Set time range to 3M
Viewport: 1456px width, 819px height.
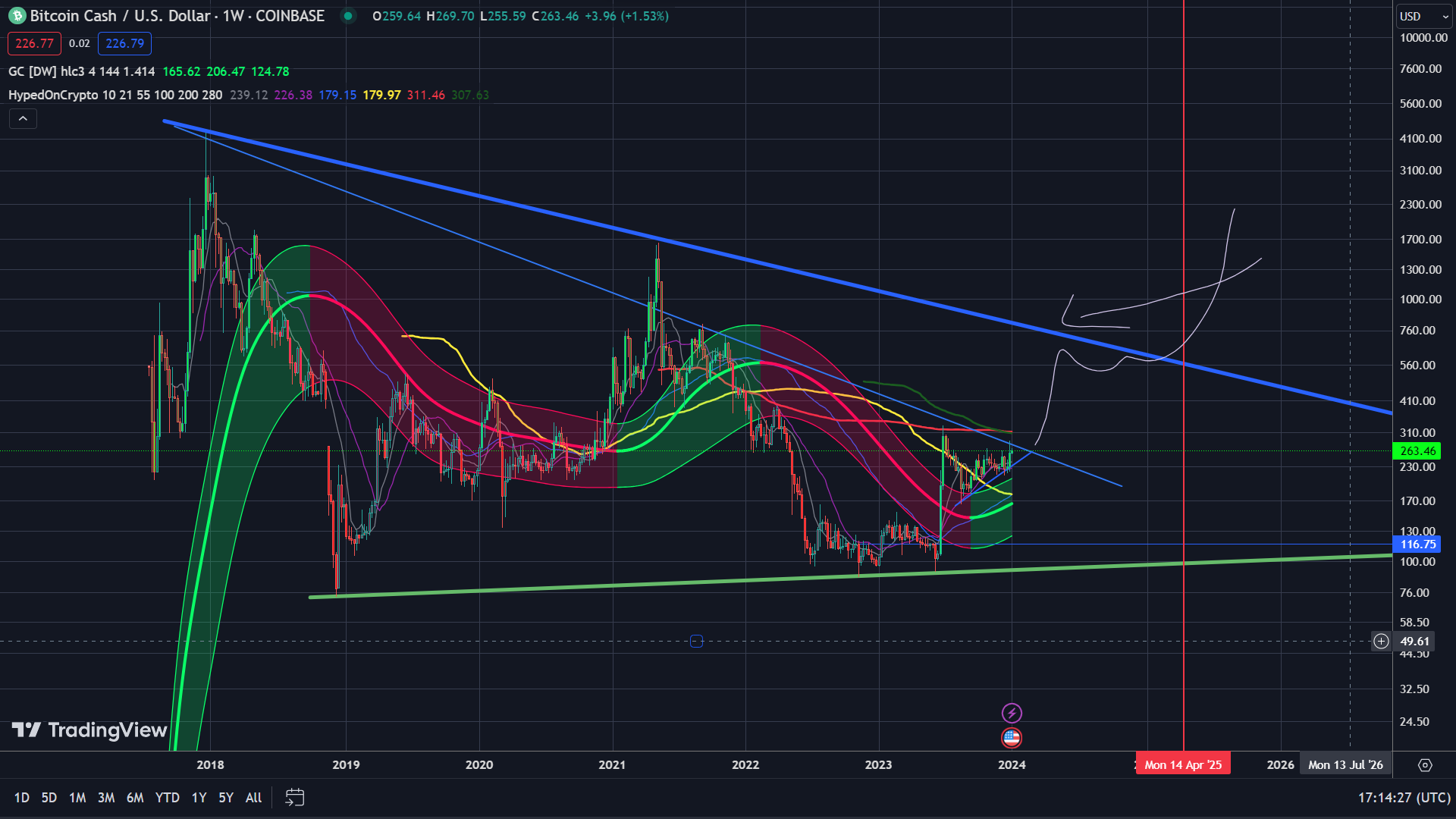106,798
